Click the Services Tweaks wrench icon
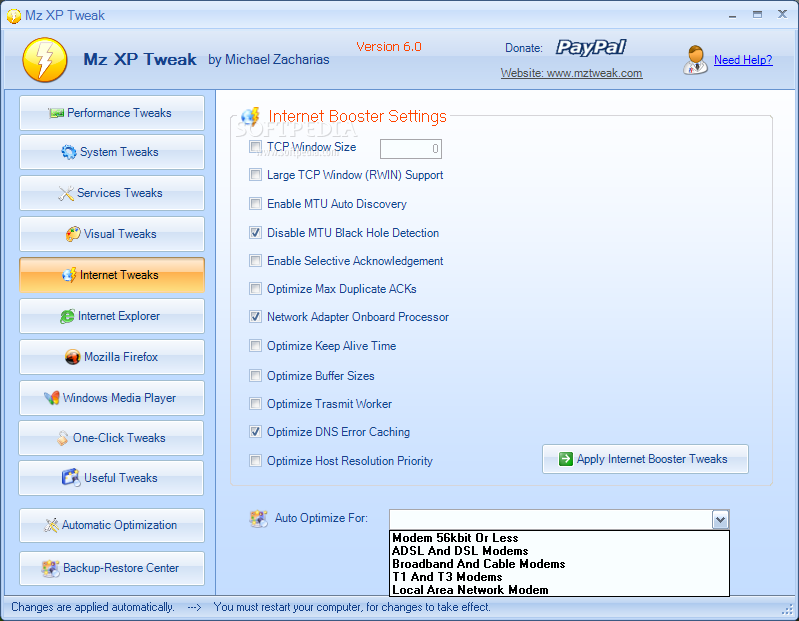Image resolution: width=799 pixels, height=621 pixels. (66, 193)
